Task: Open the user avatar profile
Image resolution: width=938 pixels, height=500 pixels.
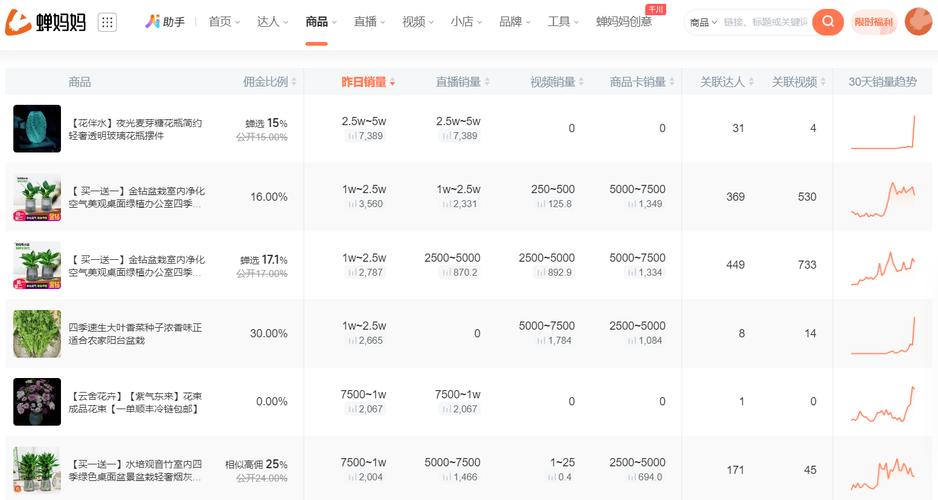Action: [x=917, y=22]
